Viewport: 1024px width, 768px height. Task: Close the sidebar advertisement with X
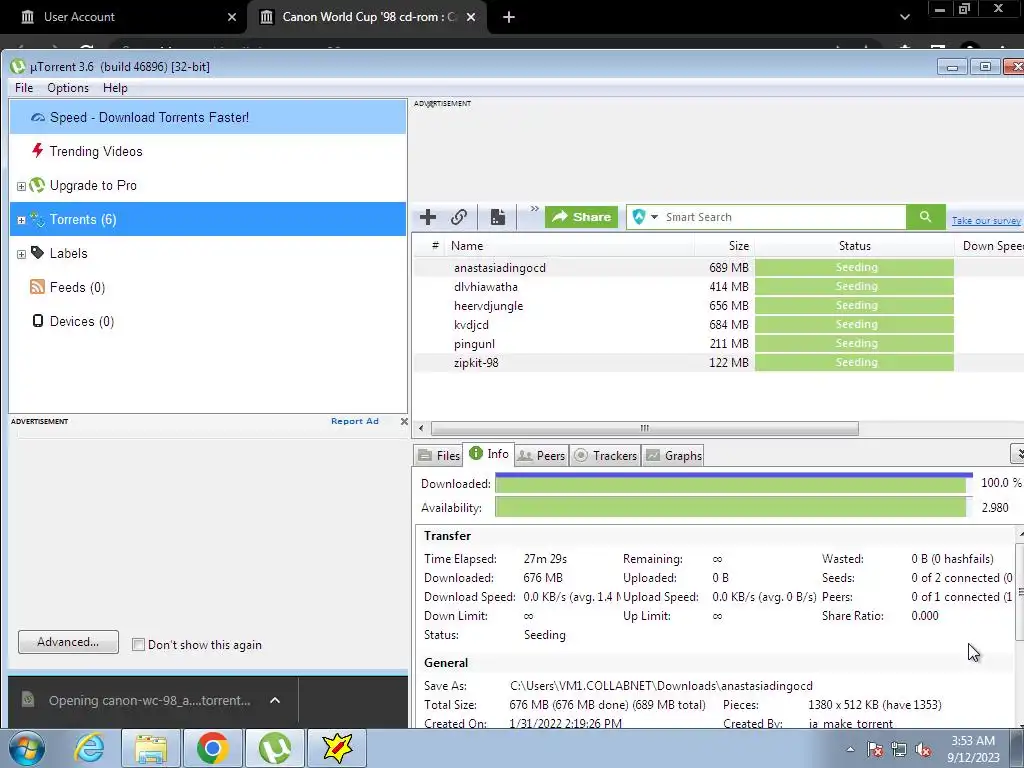click(404, 421)
